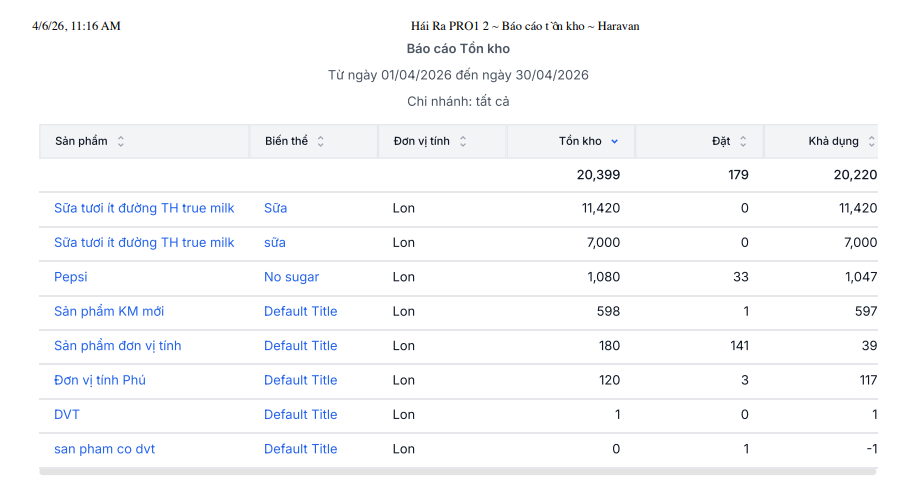Click the horizontal scrollbar below the table
910x501 pixels.
coord(457,471)
